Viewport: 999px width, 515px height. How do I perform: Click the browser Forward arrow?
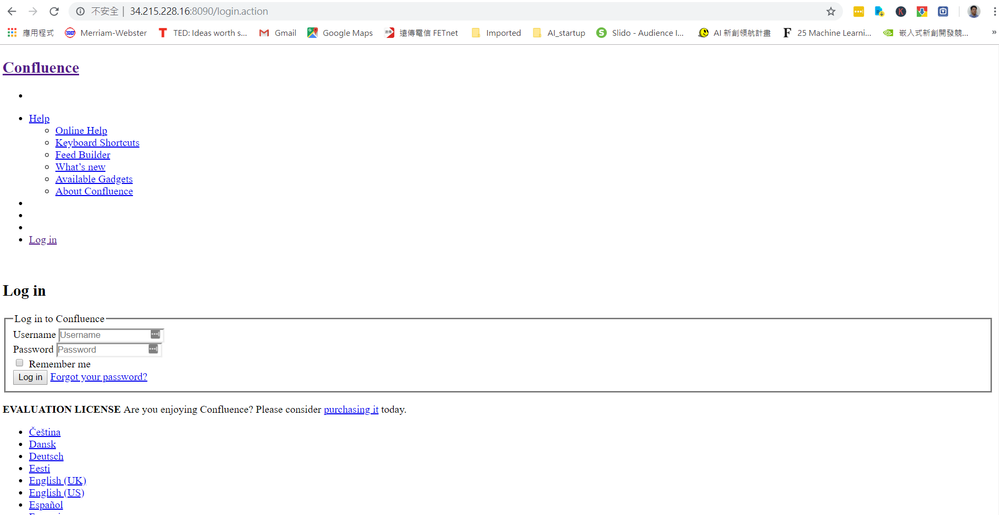point(33,11)
